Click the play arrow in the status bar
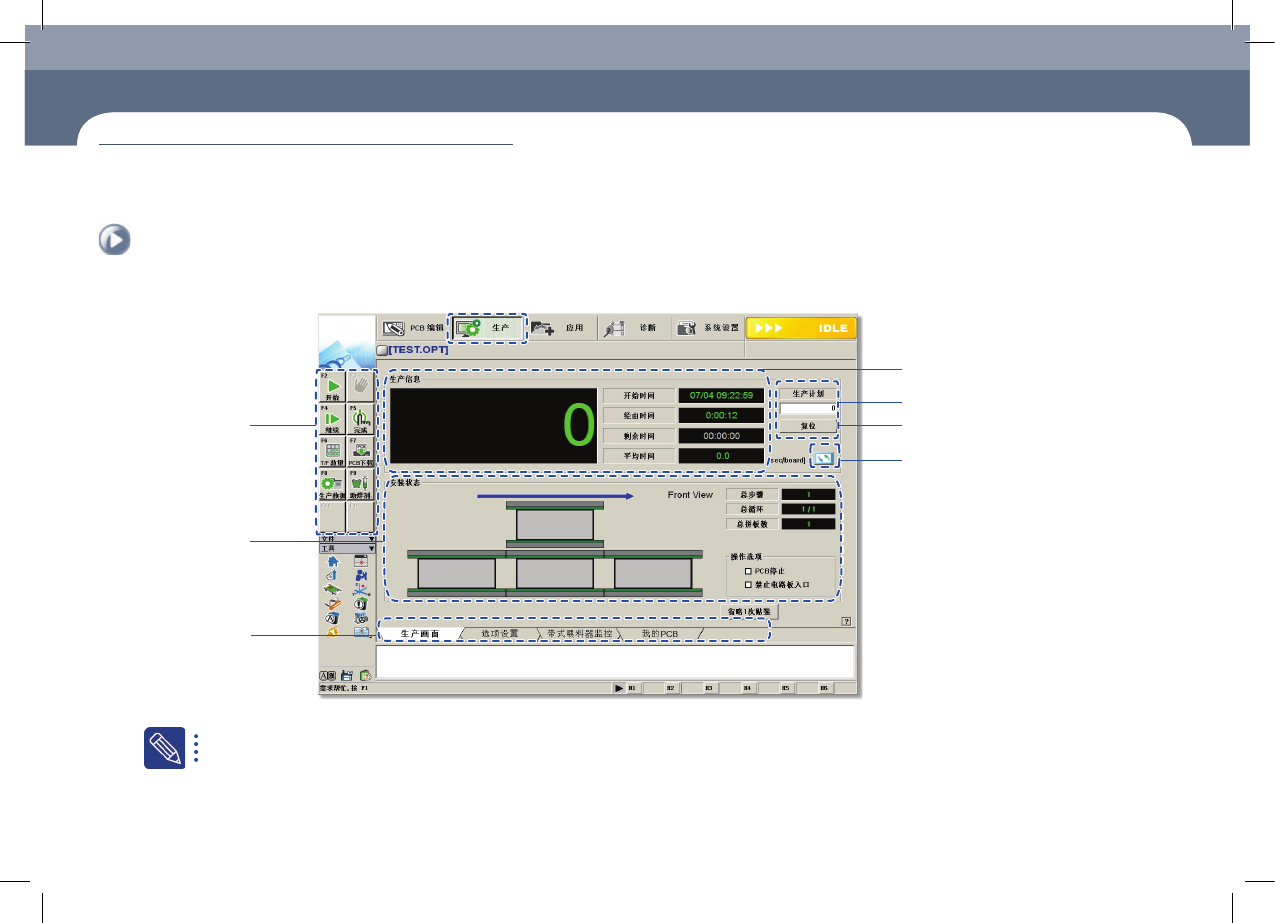Viewport: 1275px width, 923px height. point(620,688)
